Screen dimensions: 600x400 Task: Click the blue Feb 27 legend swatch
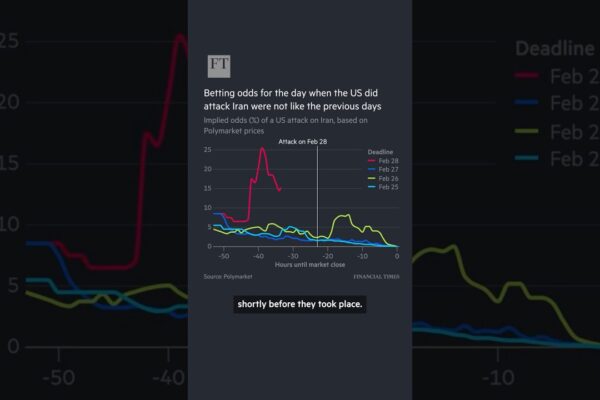click(372, 170)
